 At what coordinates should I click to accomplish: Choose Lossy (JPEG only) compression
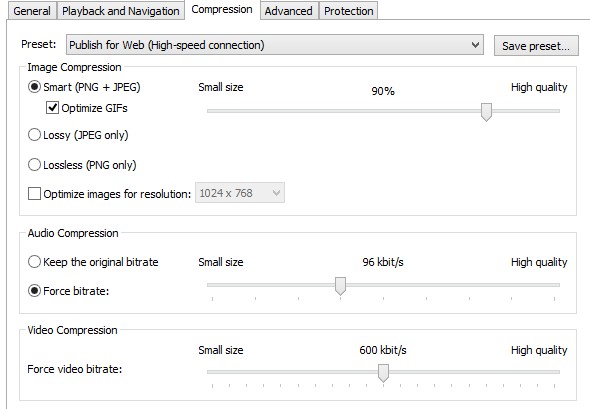point(34,135)
